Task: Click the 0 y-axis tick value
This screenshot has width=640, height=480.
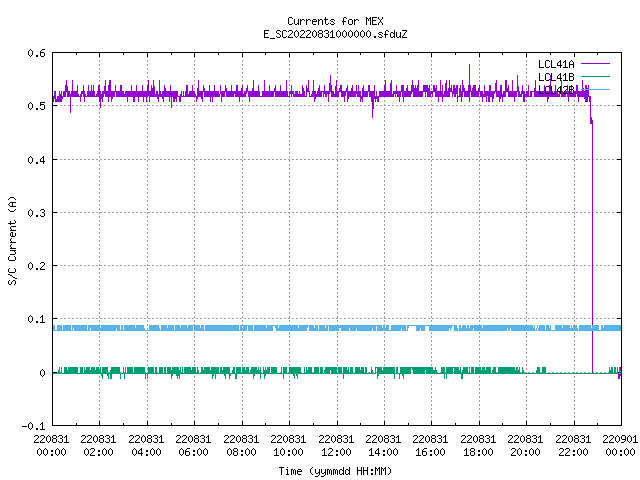Action: (x=42, y=373)
